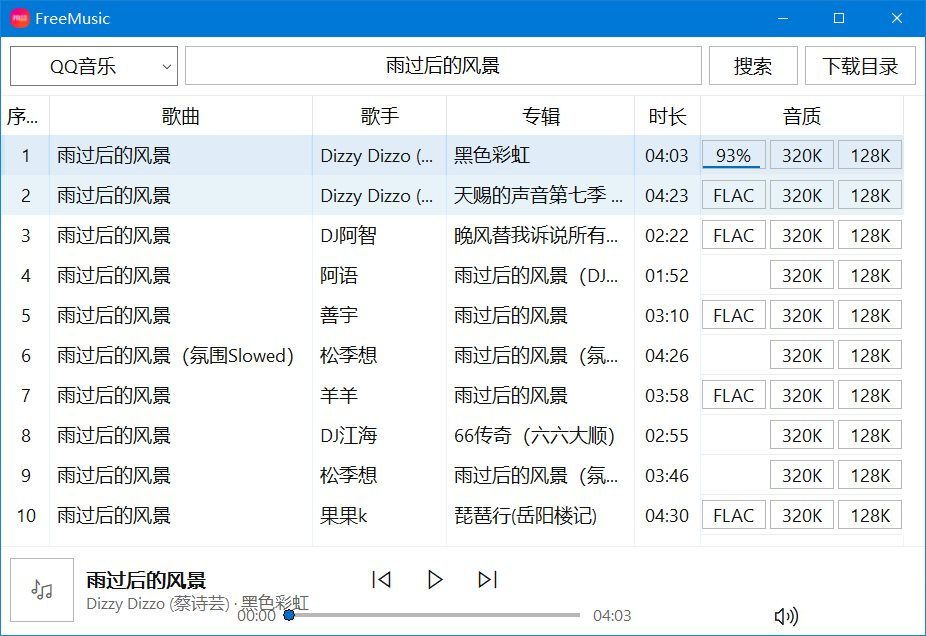Select album 天赐的声音第七季 in row 2

tap(538, 195)
